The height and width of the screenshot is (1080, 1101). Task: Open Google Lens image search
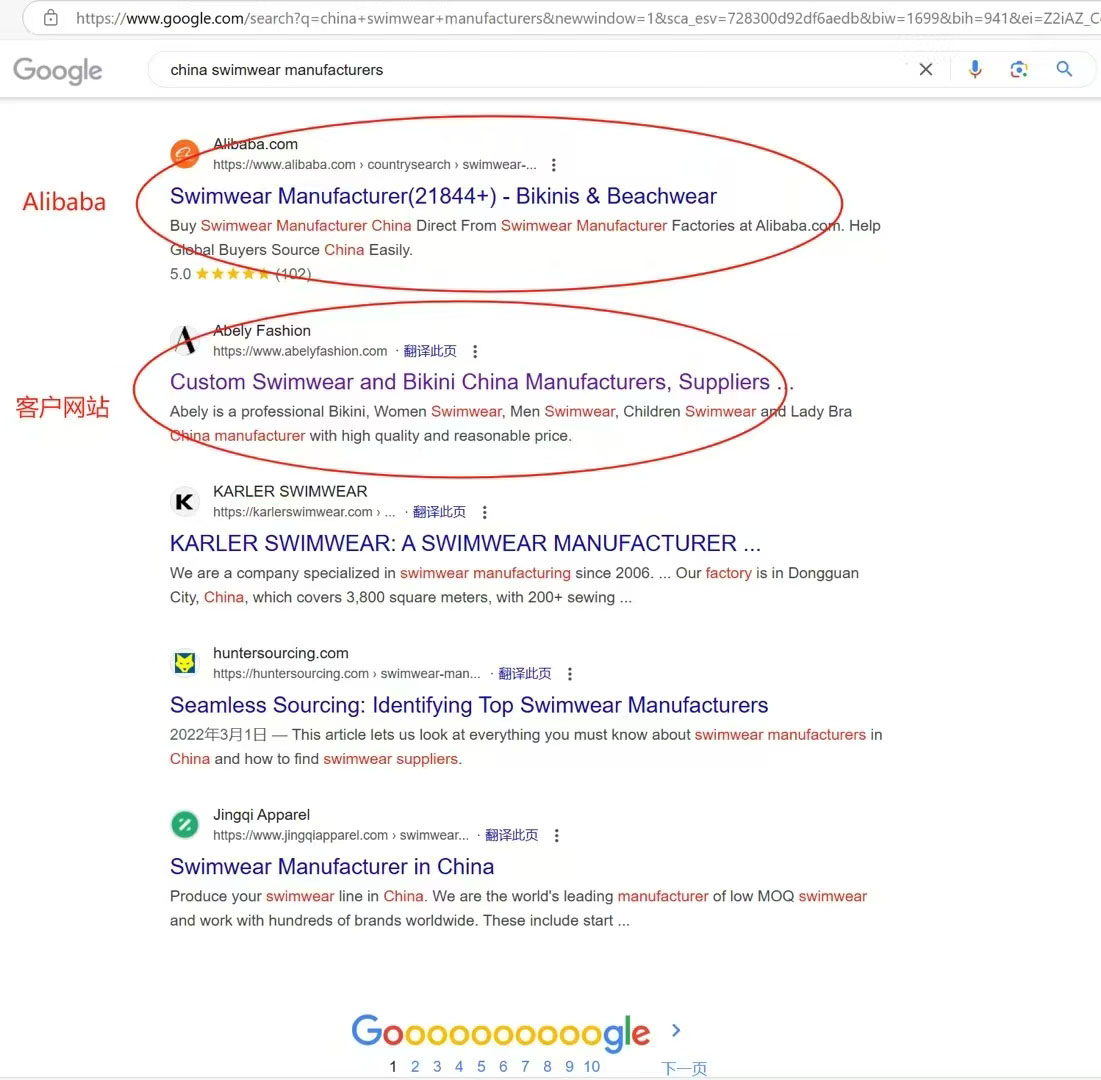[1019, 70]
